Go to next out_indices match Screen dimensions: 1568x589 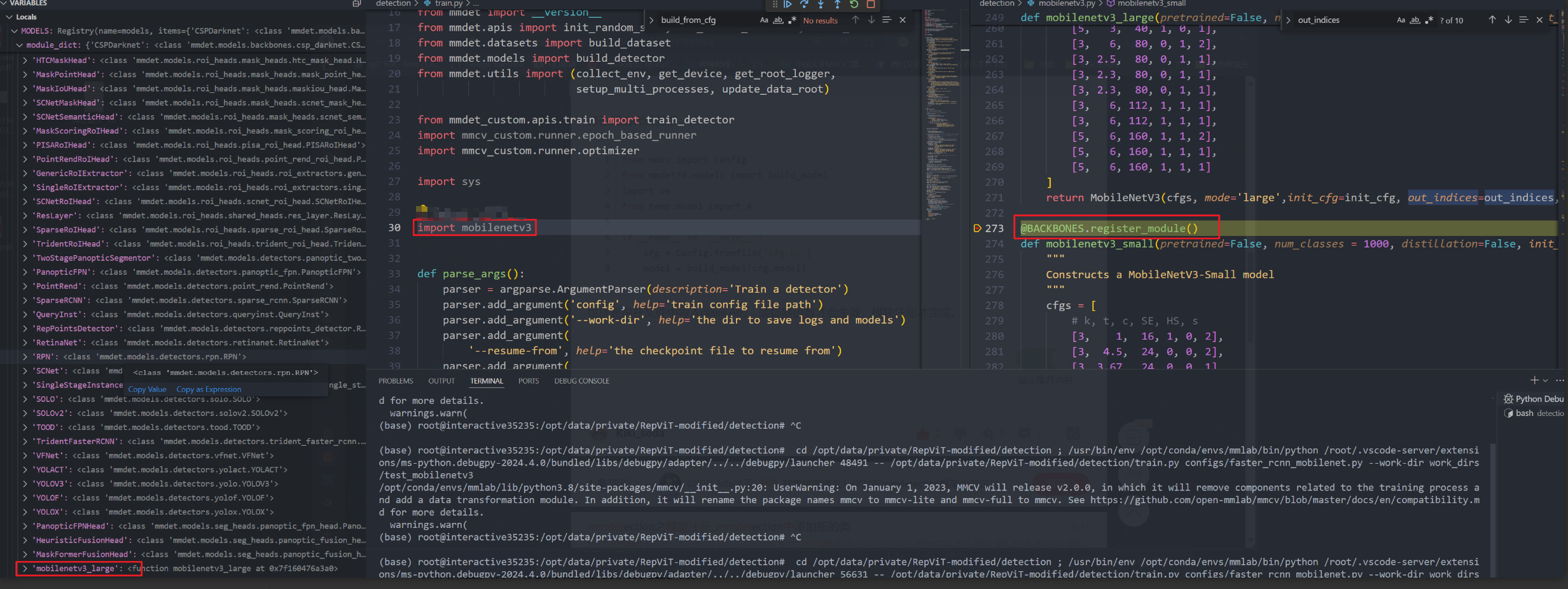coord(1508,20)
